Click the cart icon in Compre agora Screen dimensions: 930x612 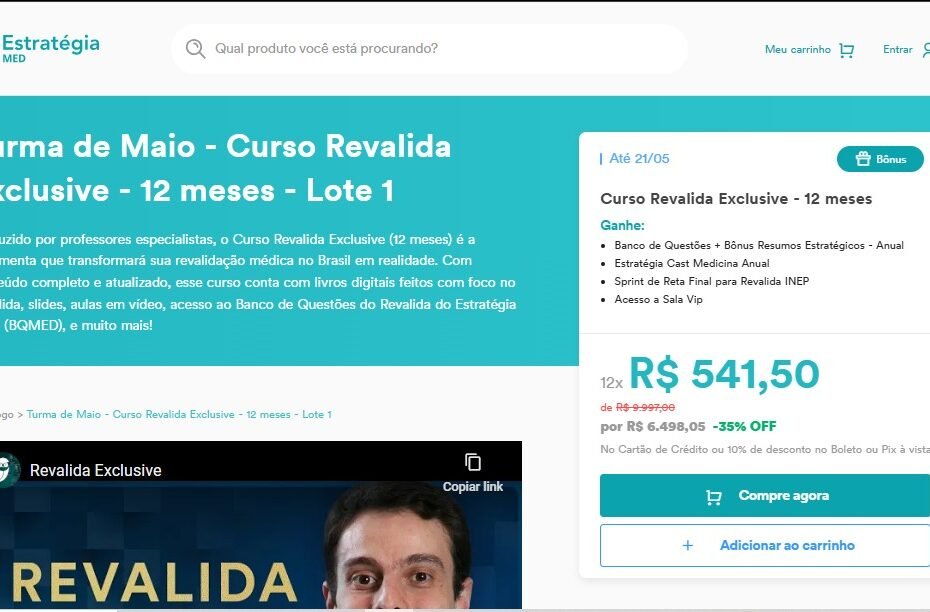point(714,497)
